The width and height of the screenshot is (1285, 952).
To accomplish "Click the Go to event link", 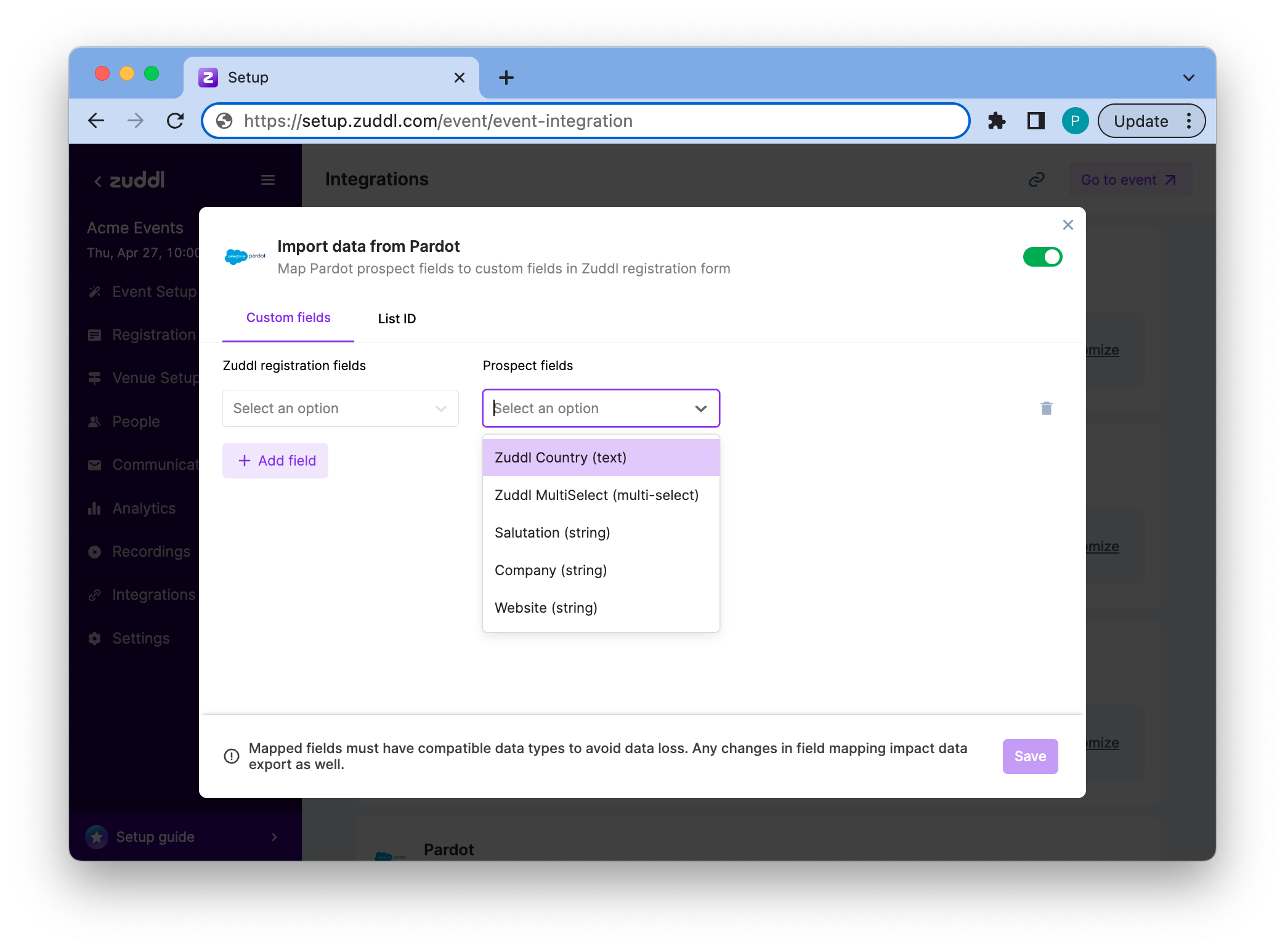I will pos(1127,180).
